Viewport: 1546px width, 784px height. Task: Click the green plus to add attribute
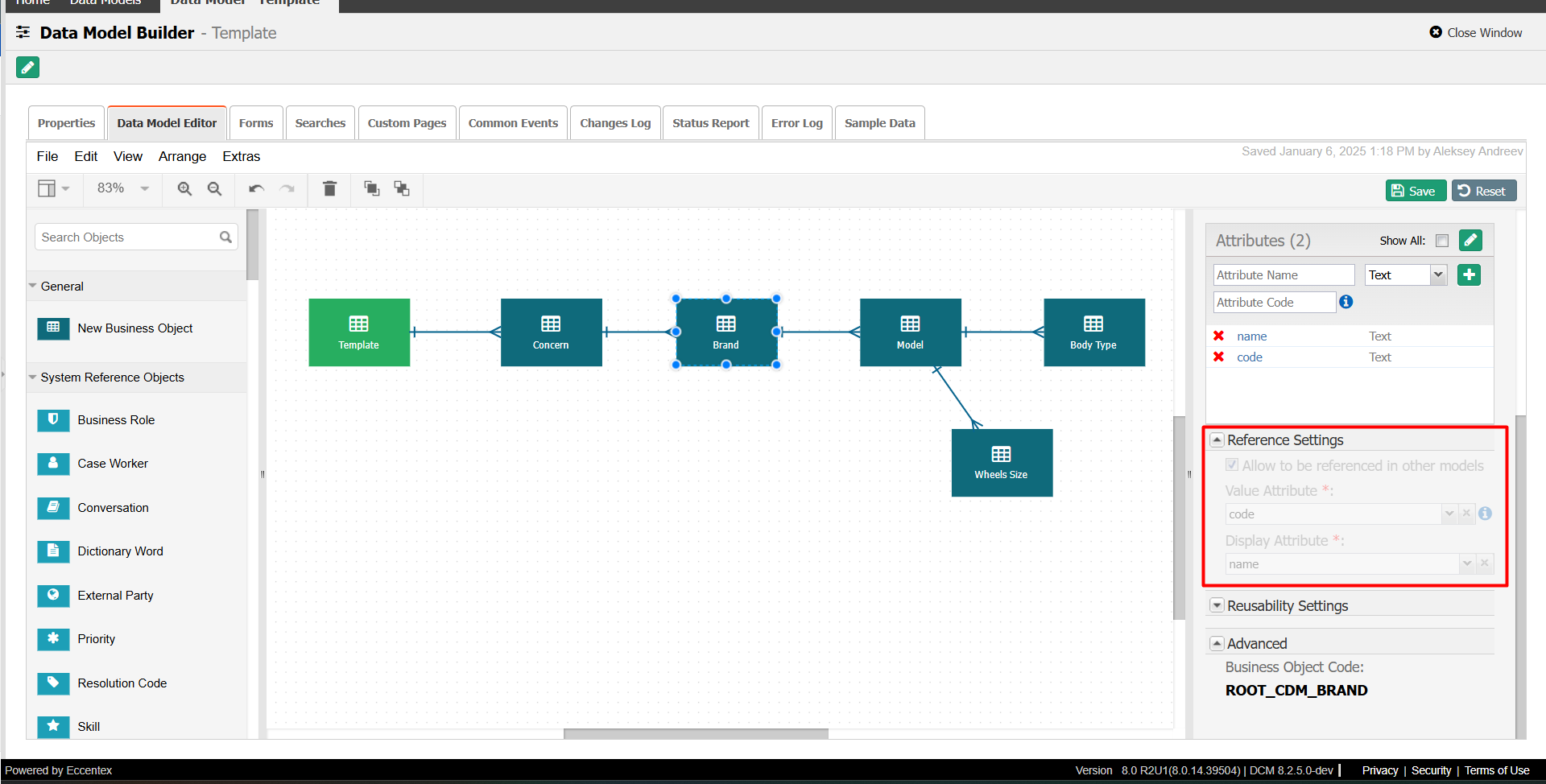tap(1469, 275)
